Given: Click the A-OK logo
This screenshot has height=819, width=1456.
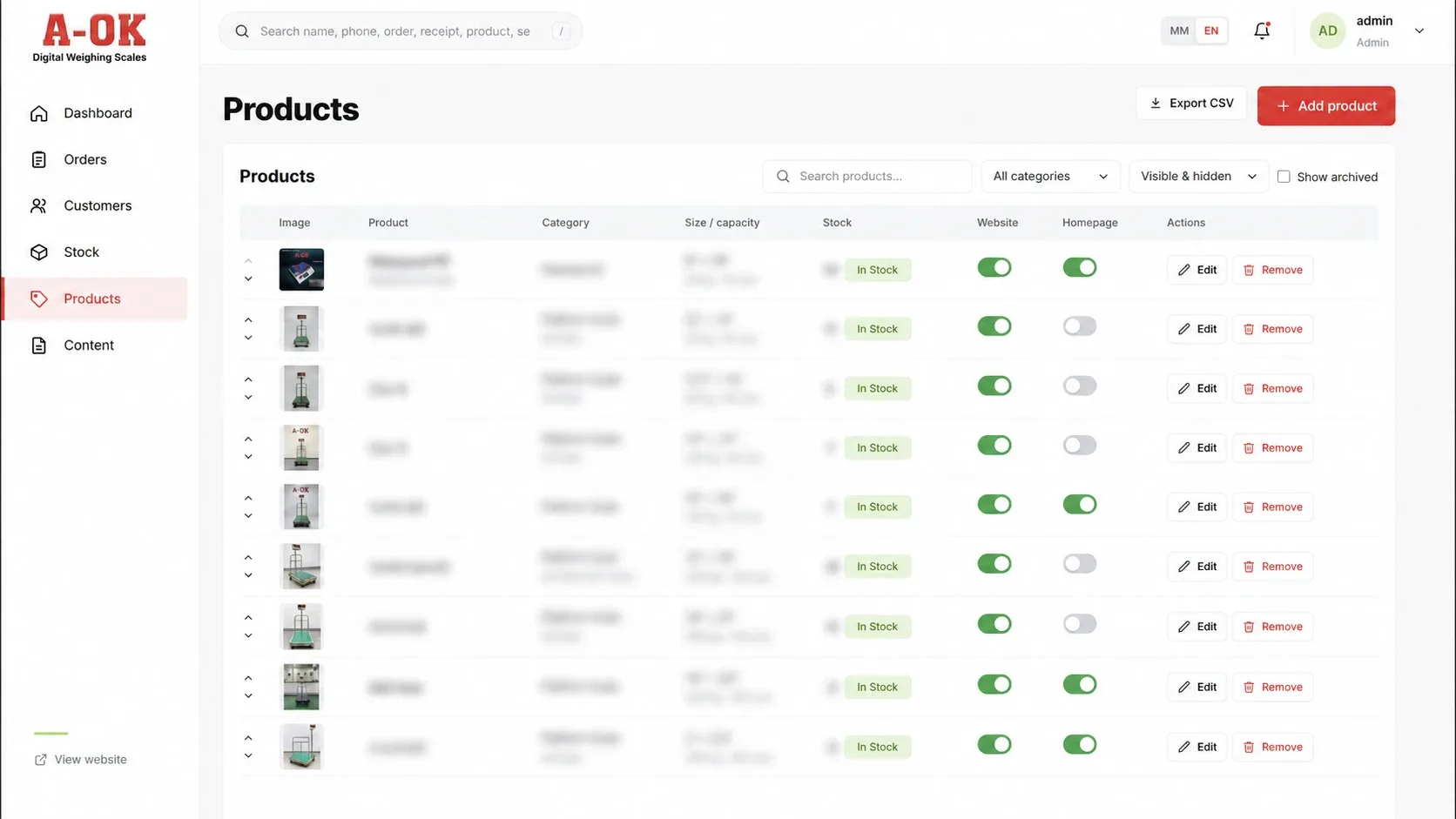Looking at the screenshot, I should click(90, 38).
